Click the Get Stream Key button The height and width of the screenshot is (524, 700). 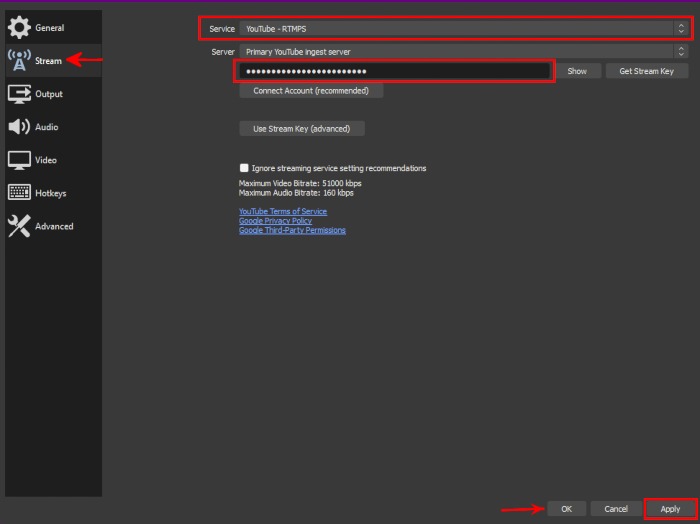pos(646,71)
